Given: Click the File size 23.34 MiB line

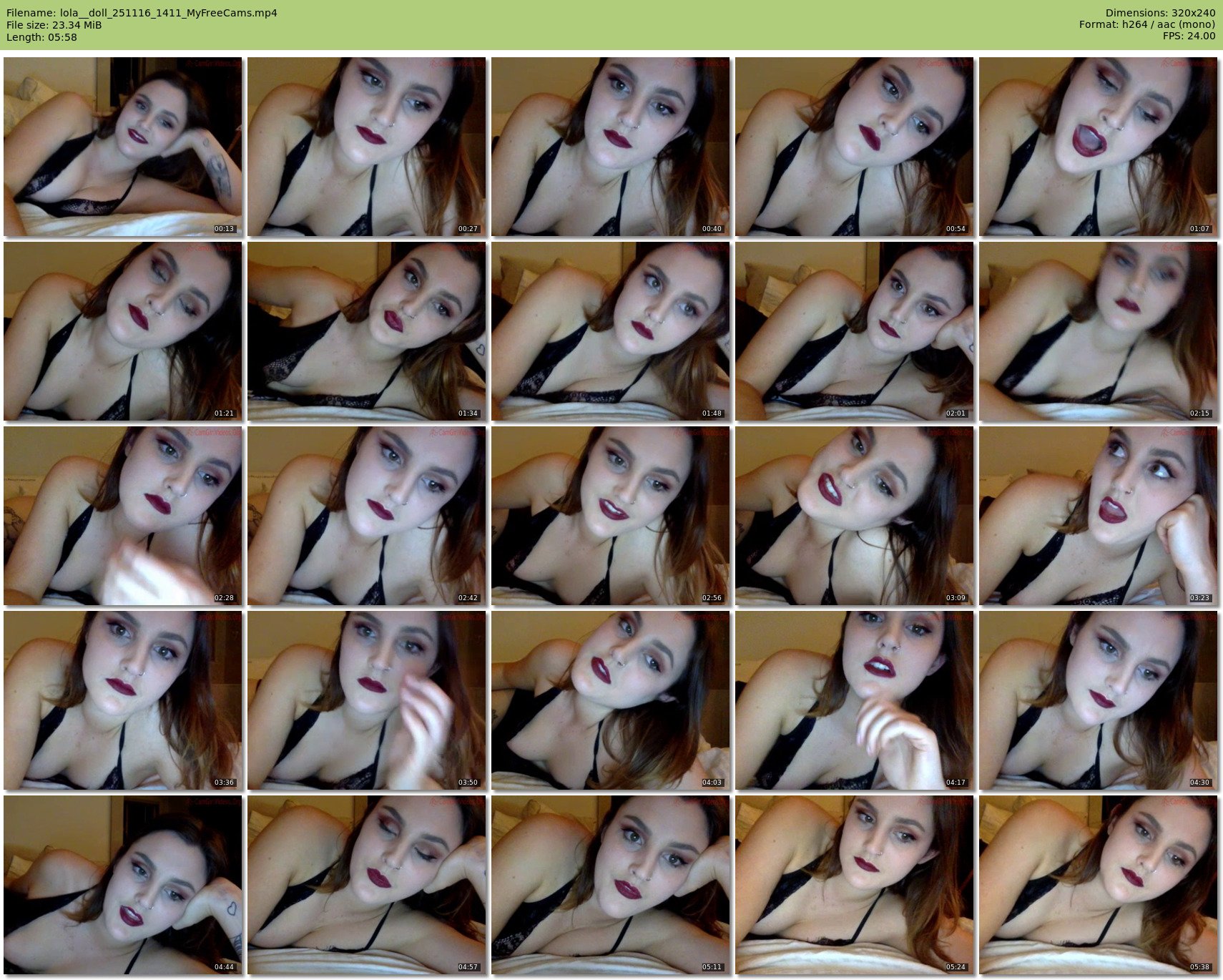Looking at the screenshot, I should [54, 25].
